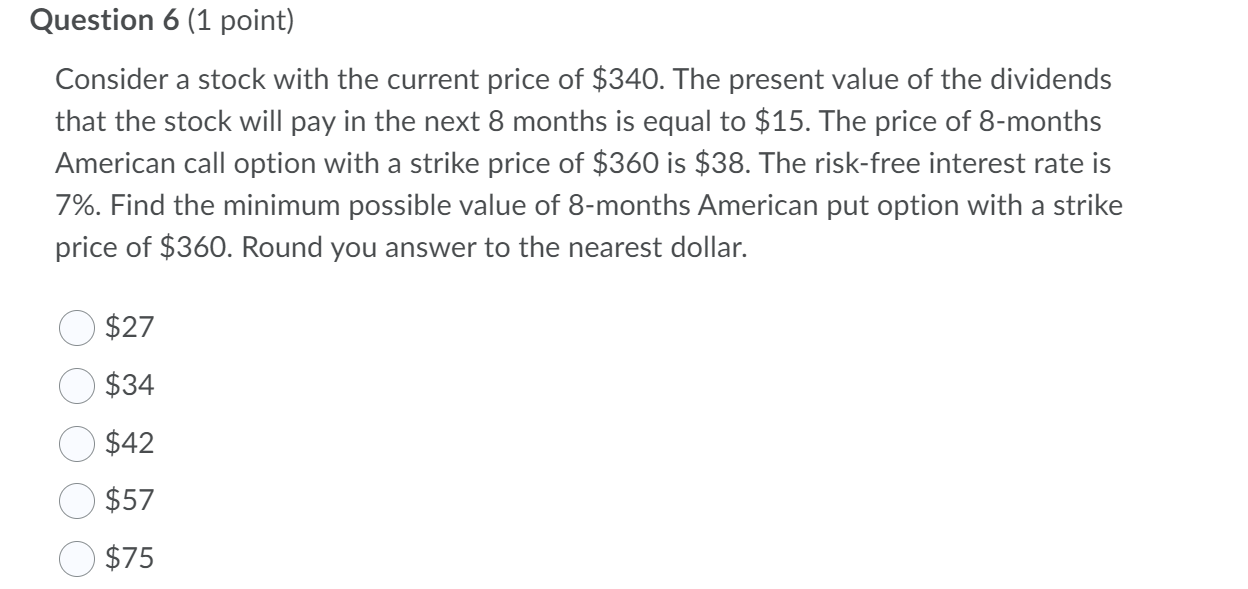Click the $75 answer label
Viewport: 1248px width, 589px height.
click(127, 556)
